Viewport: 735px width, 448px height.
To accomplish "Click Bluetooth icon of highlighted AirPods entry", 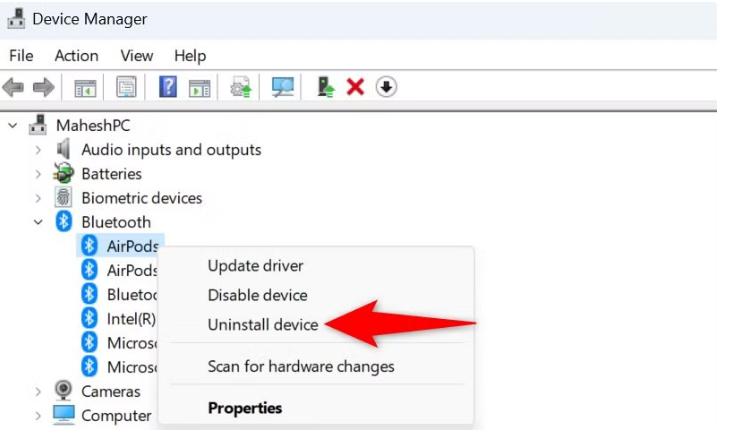I will tap(89, 246).
